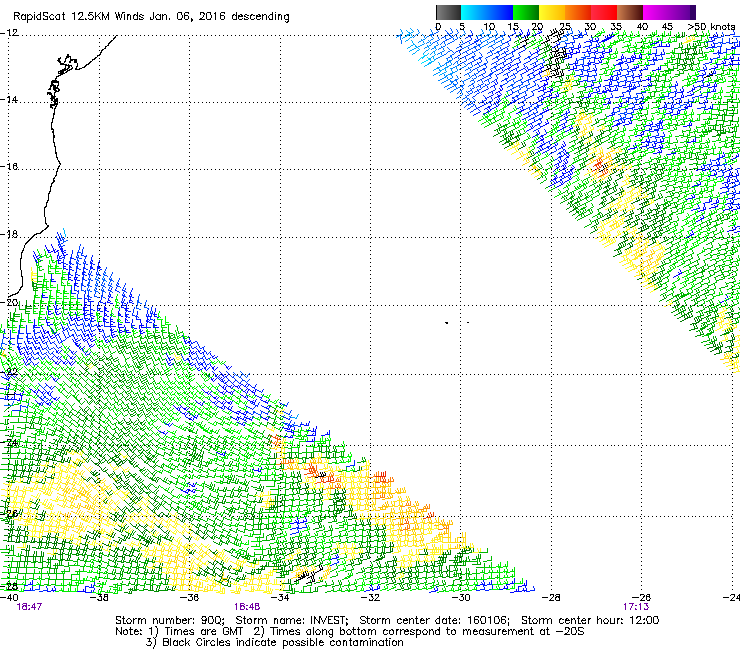
Task: Click the -40 longitude label on bottom axis
Action: 9,598
